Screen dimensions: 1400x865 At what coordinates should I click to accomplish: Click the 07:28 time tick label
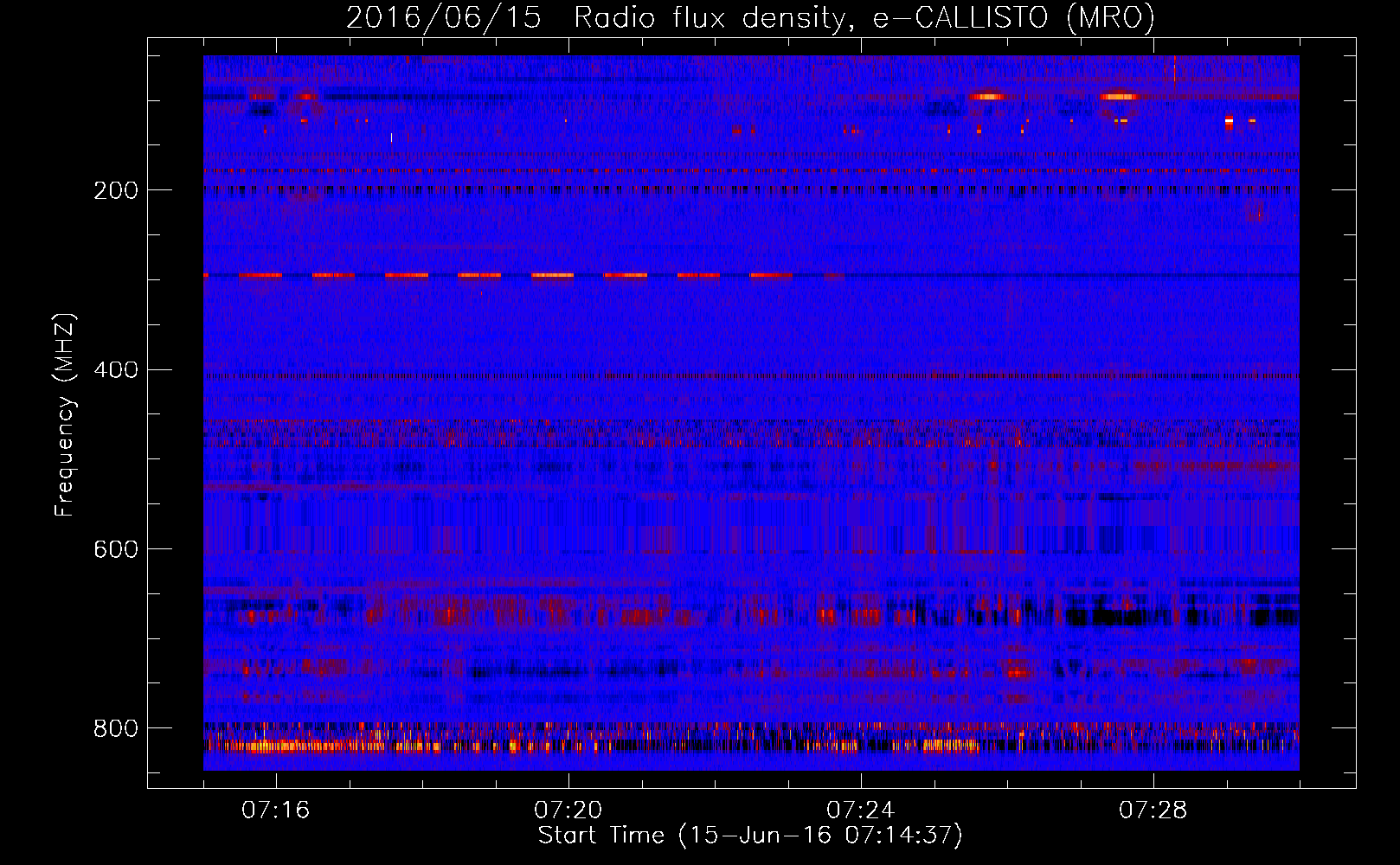[x=1153, y=811]
